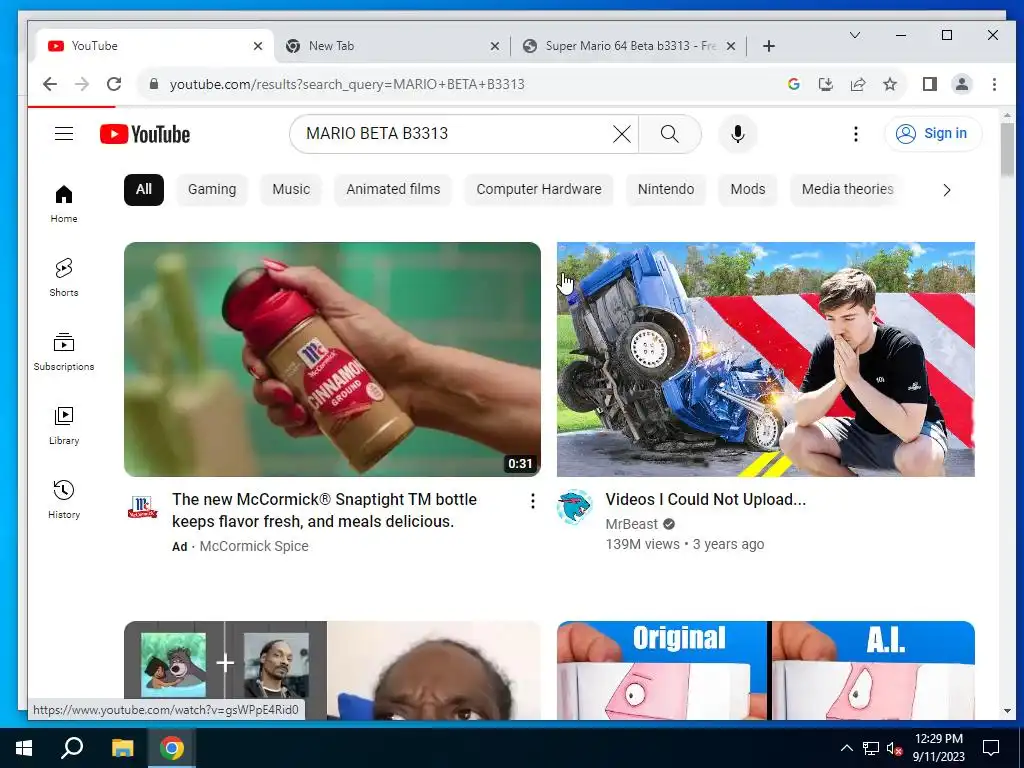Toggle the Chrome side panel
This screenshot has width=1024, height=768.
pos(930,84)
